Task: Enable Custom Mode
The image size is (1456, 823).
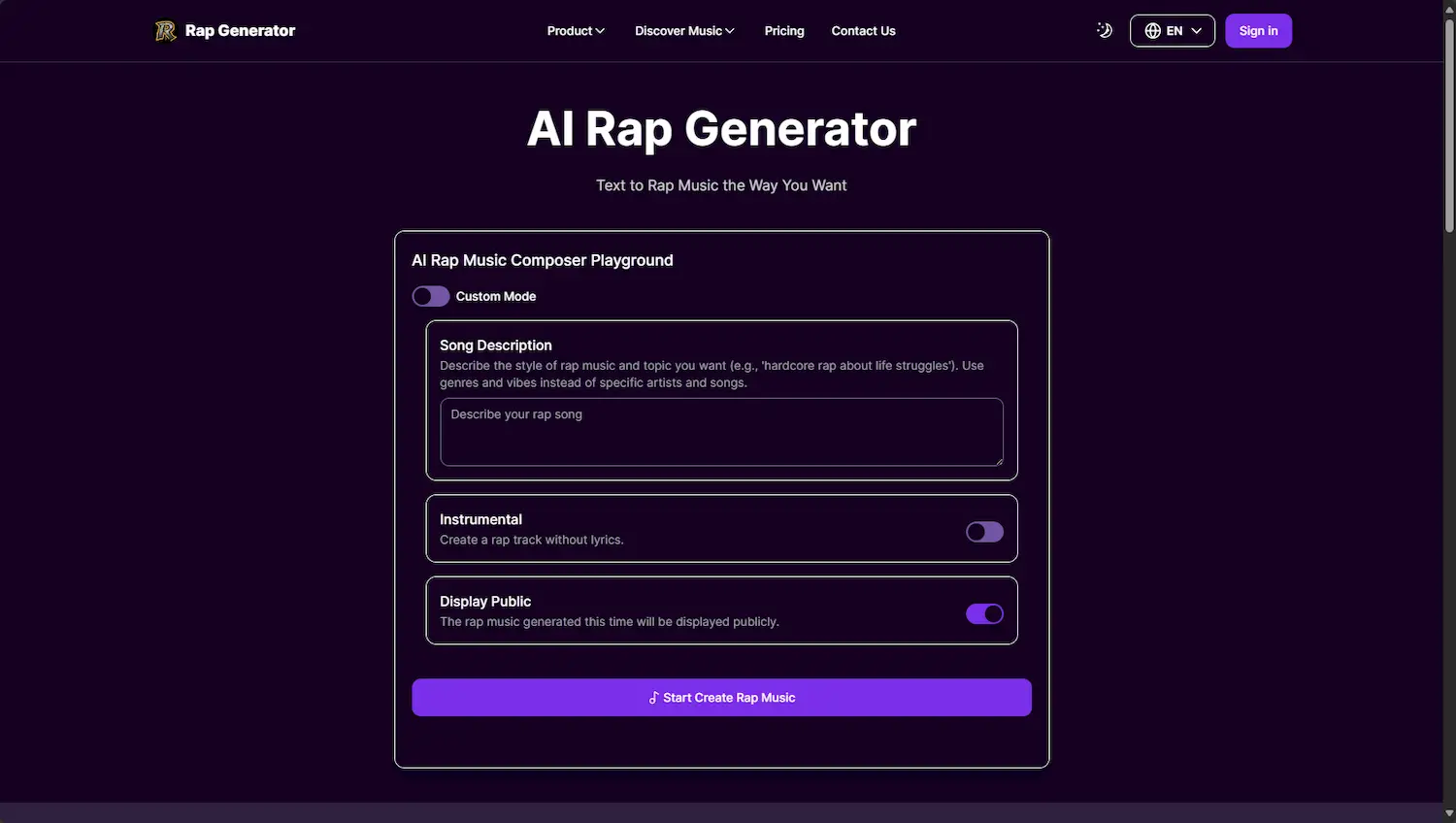Action: pyautogui.click(x=430, y=296)
